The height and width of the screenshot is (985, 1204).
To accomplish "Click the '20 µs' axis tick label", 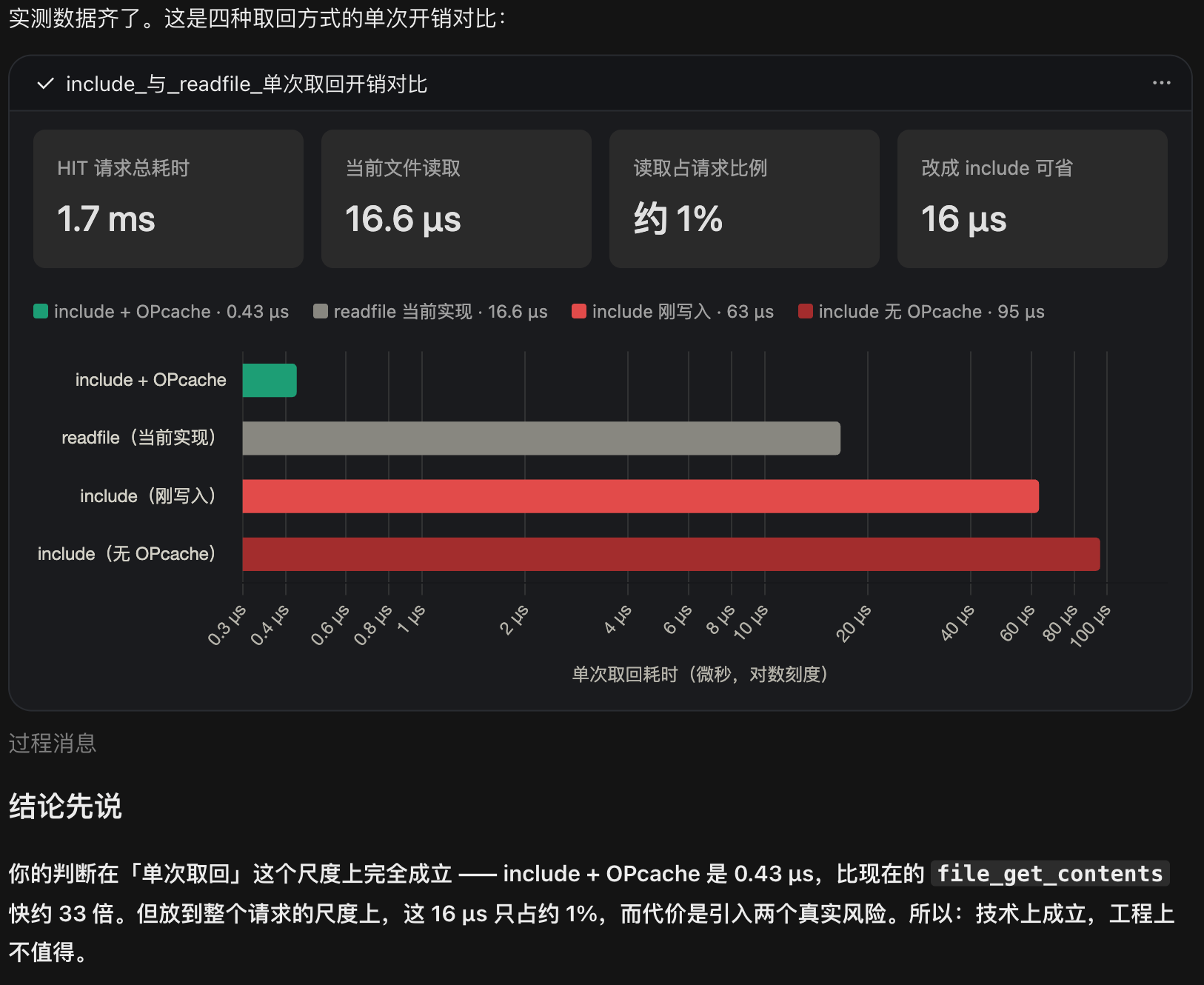I will [854, 623].
